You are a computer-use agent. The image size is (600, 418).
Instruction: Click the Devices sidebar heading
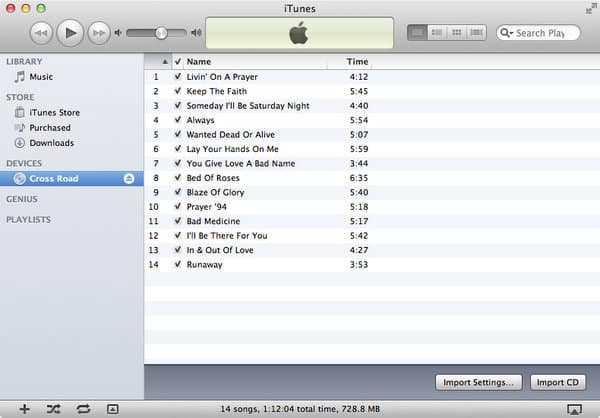[24, 163]
